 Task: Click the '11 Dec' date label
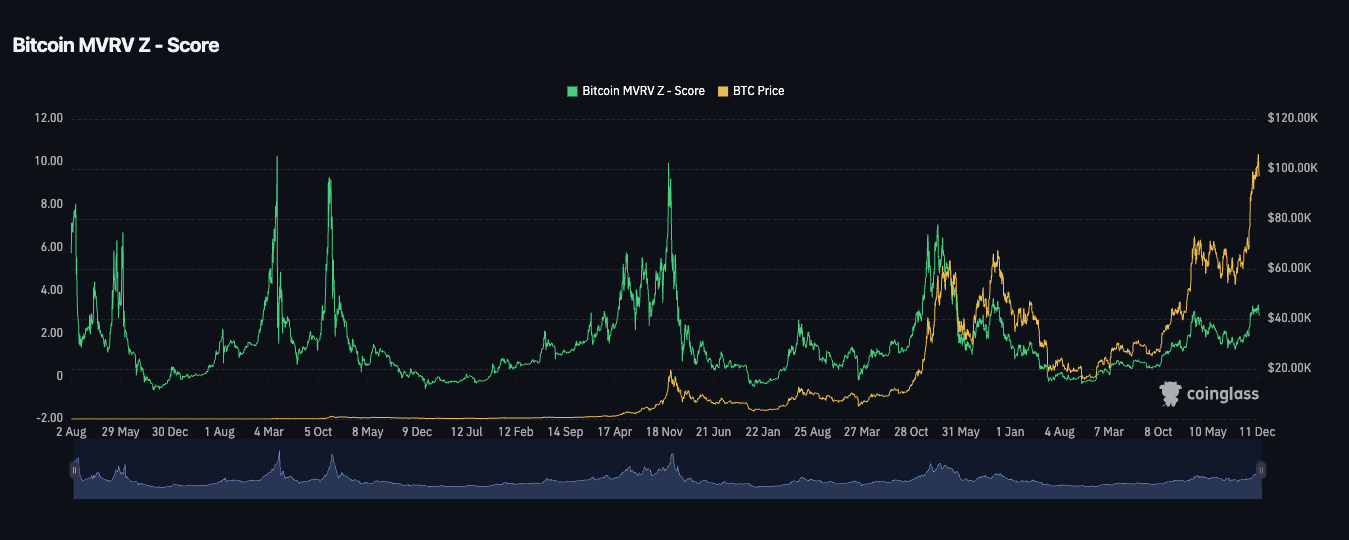(1258, 432)
